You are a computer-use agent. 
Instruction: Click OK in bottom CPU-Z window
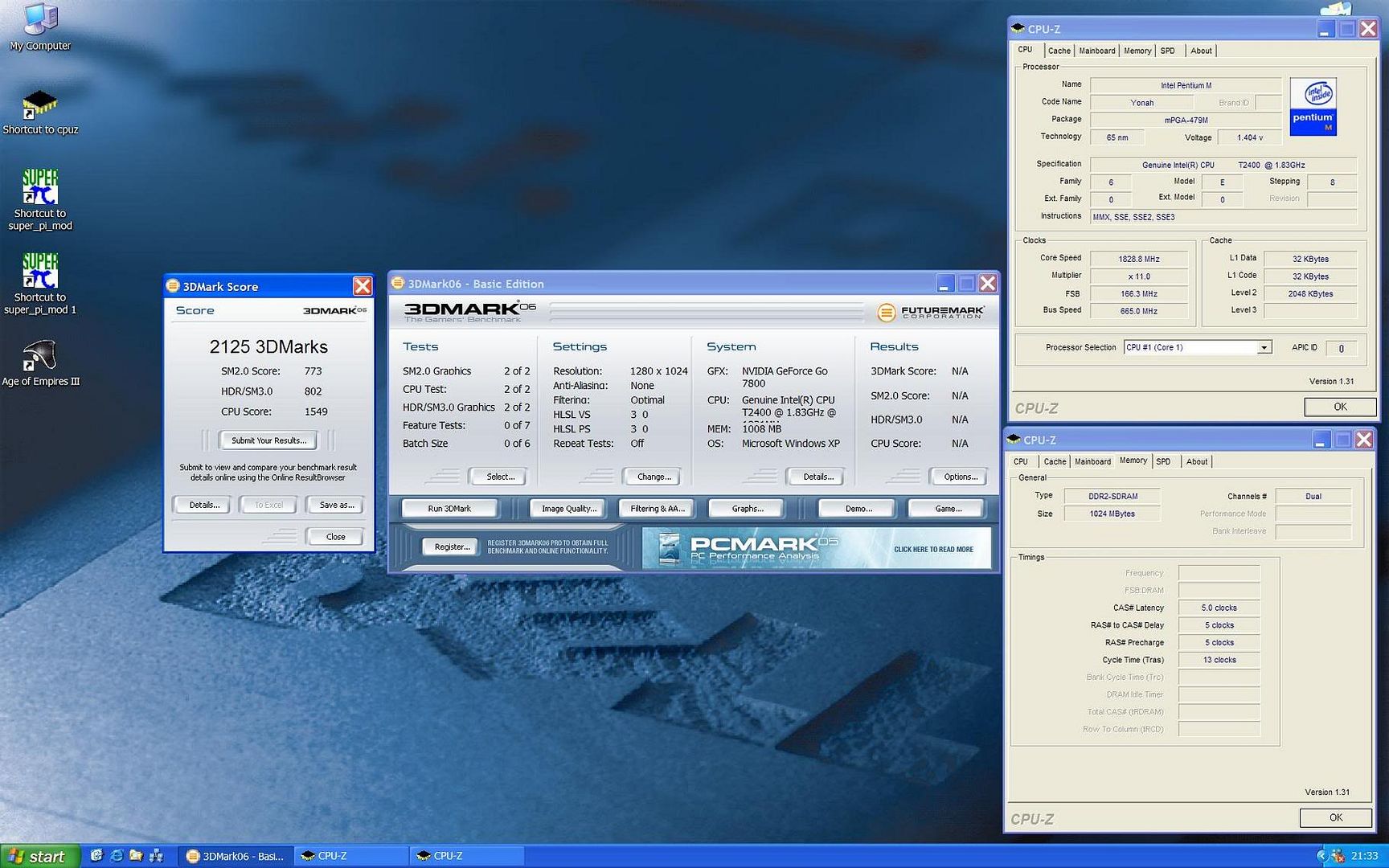tap(1336, 817)
